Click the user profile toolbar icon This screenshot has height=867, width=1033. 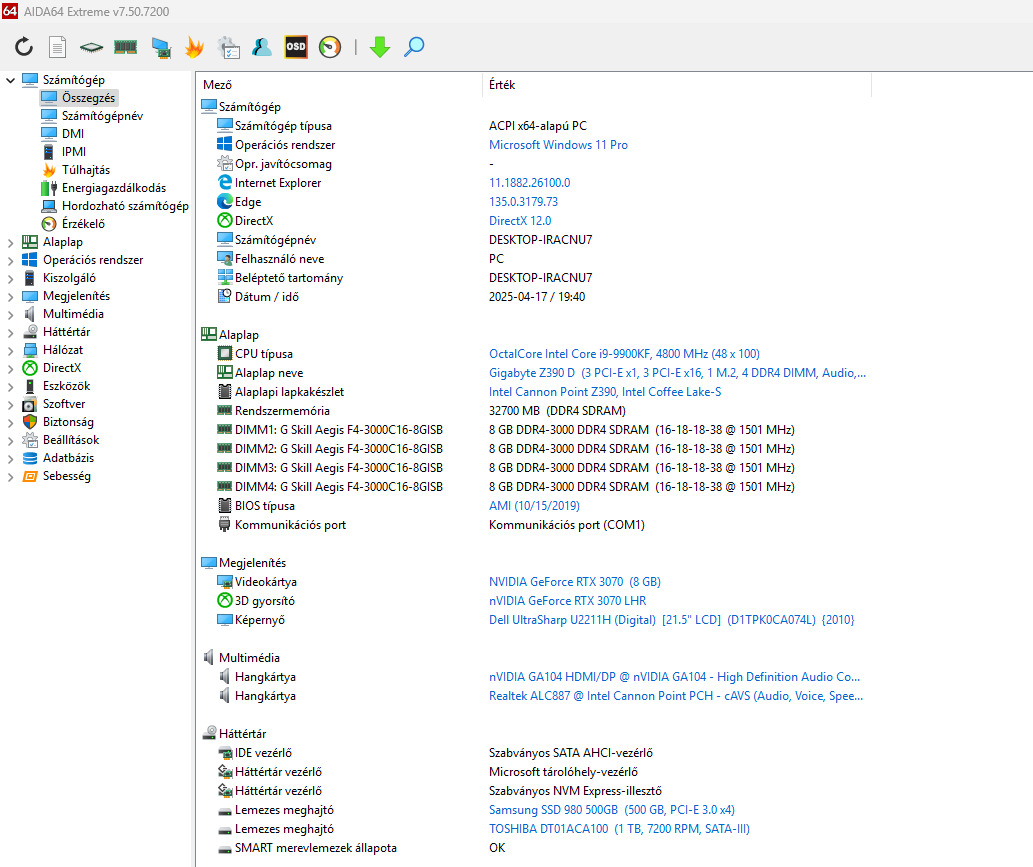click(x=262, y=47)
